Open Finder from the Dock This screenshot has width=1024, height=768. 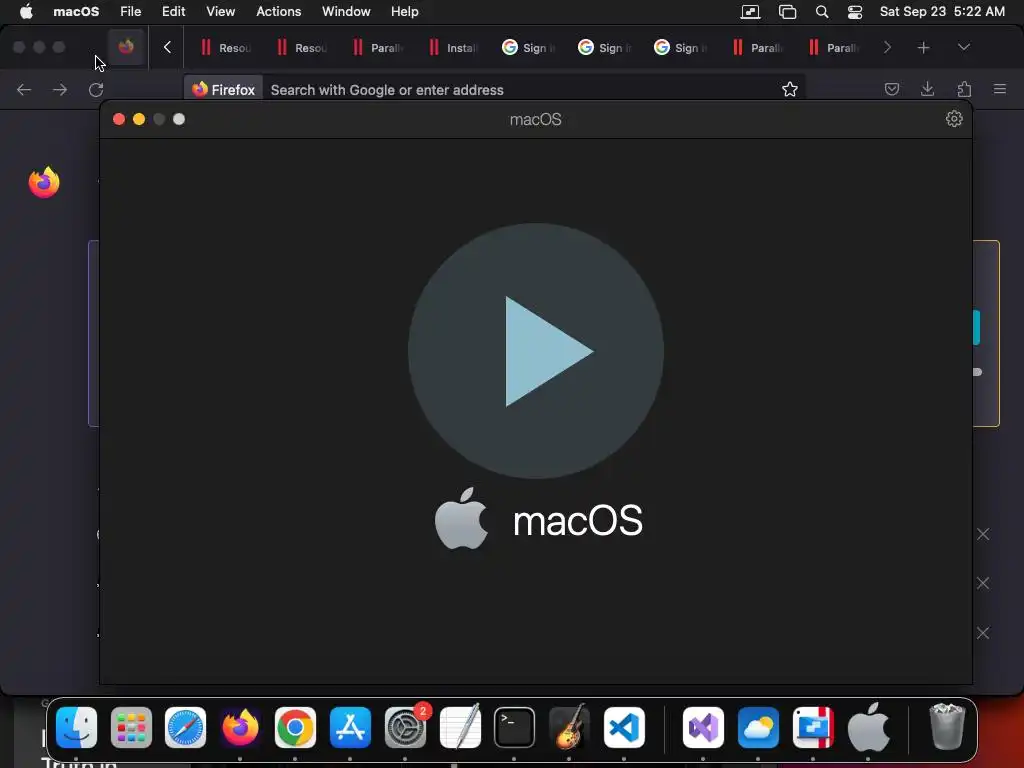coord(76,727)
